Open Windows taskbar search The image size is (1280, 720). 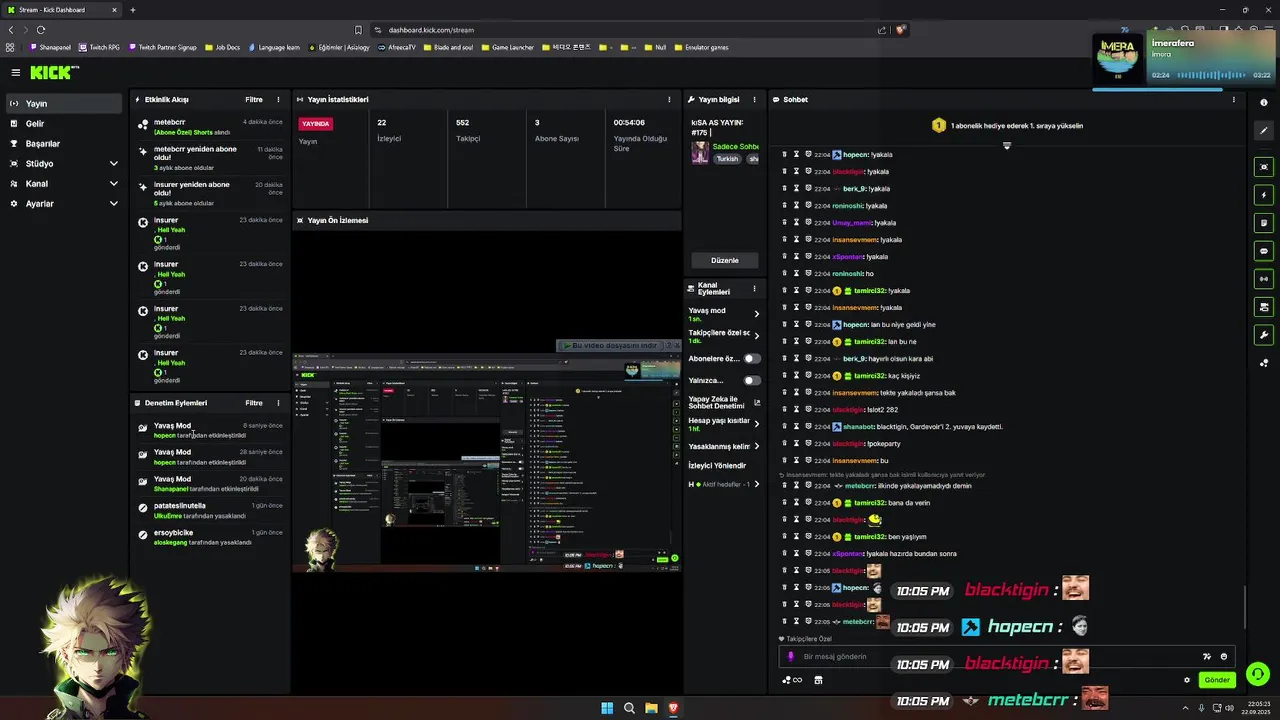click(629, 708)
